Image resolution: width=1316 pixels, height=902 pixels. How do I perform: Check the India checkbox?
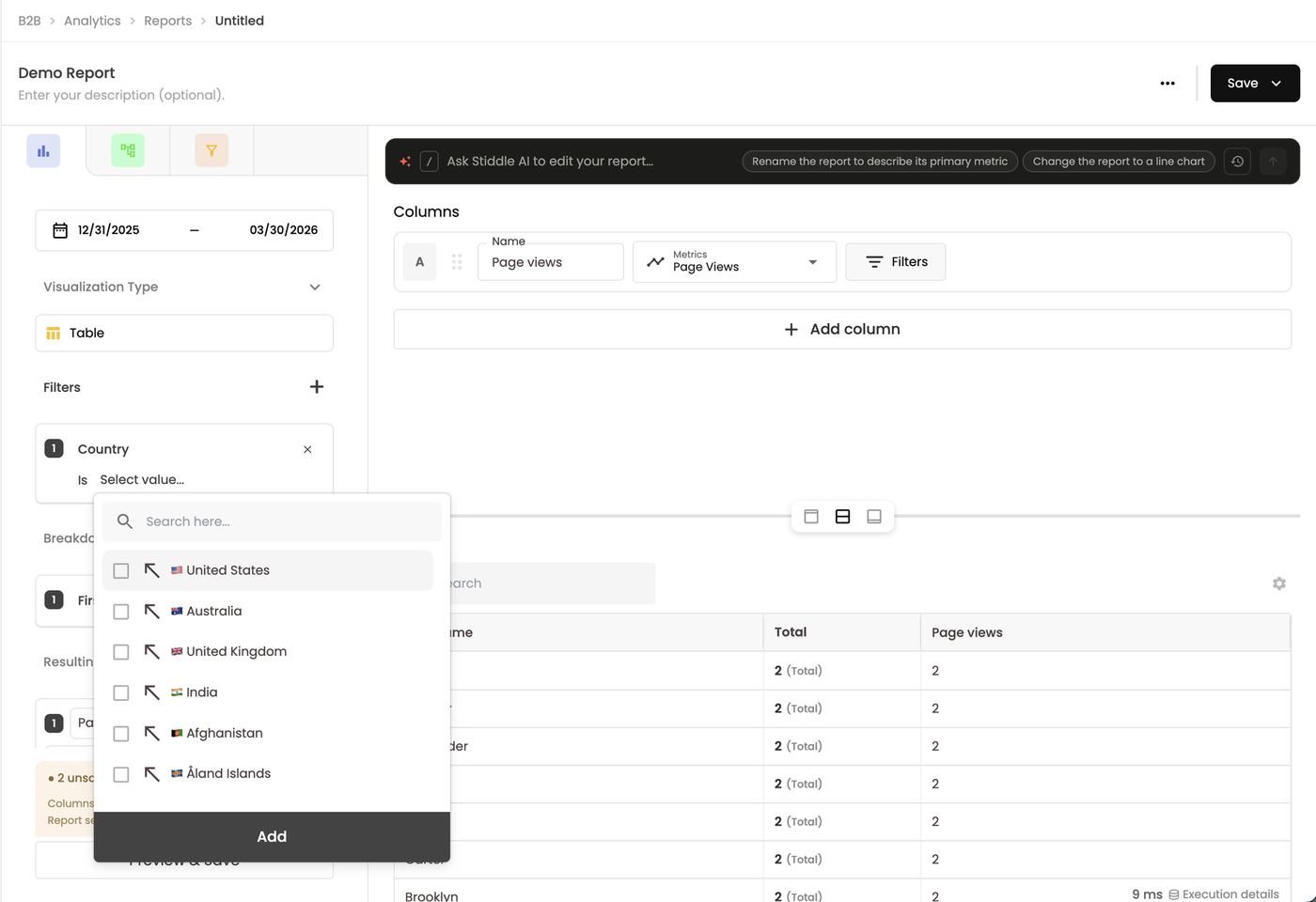point(121,693)
